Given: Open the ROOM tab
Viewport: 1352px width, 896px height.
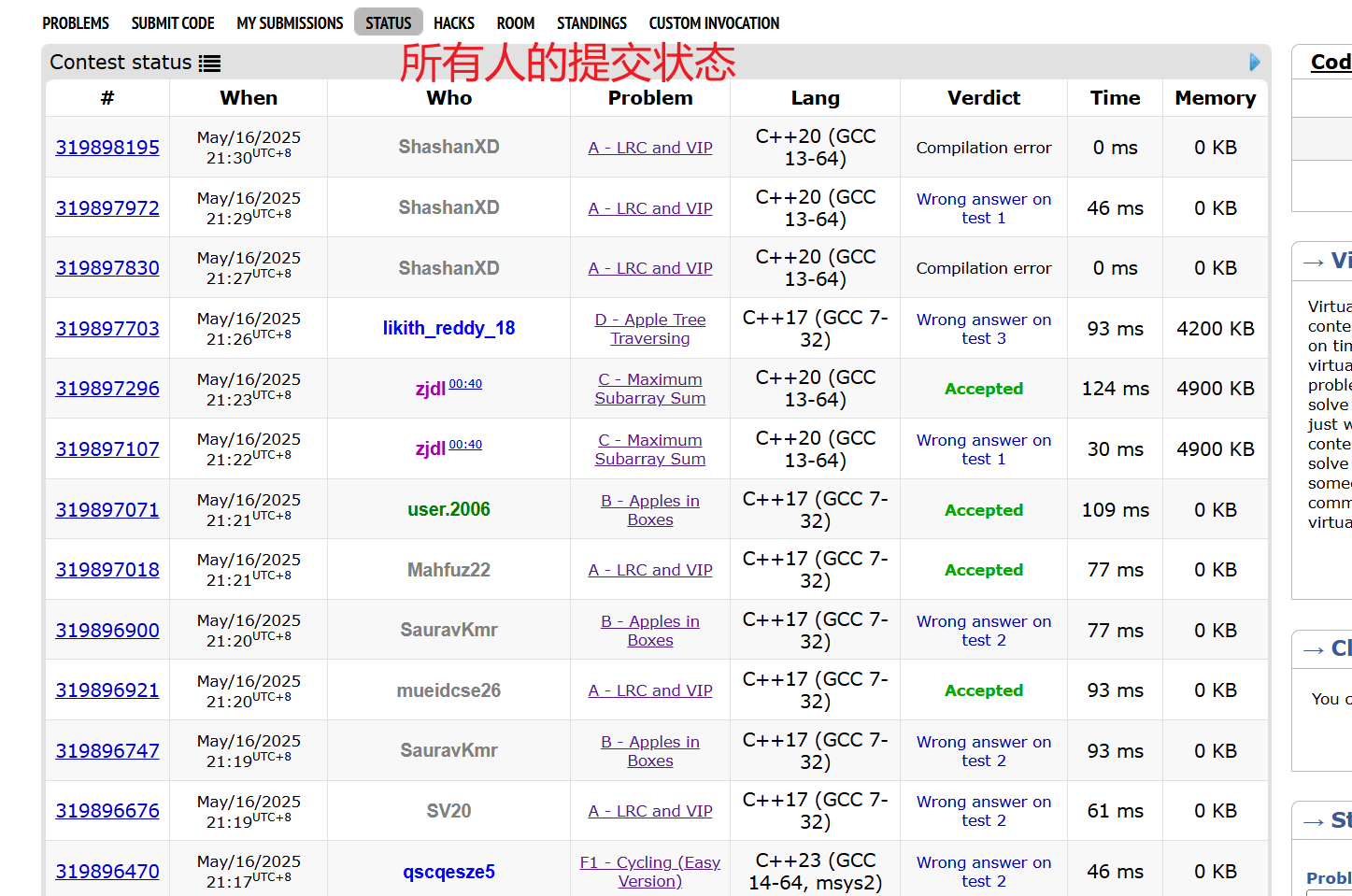Looking at the screenshot, I should pyautogui.click(x=516, y=23).
